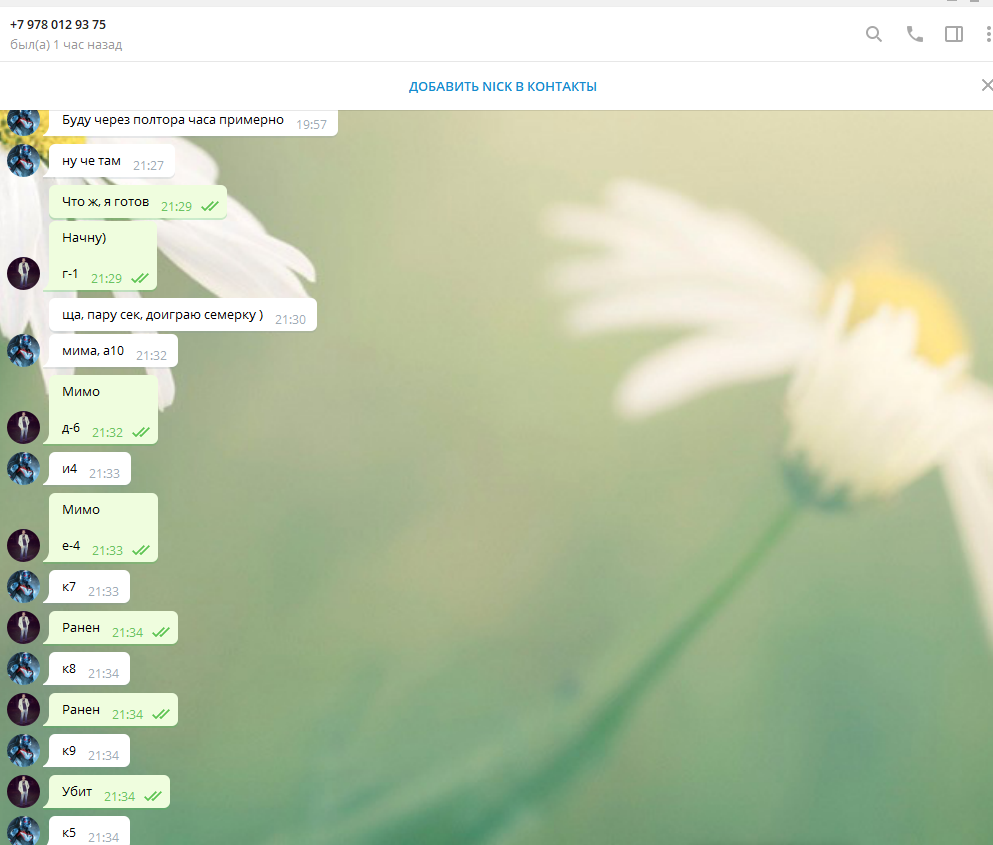Open the three-dot chat menu
Screen dimensions: 993x845
pos(989,34)
